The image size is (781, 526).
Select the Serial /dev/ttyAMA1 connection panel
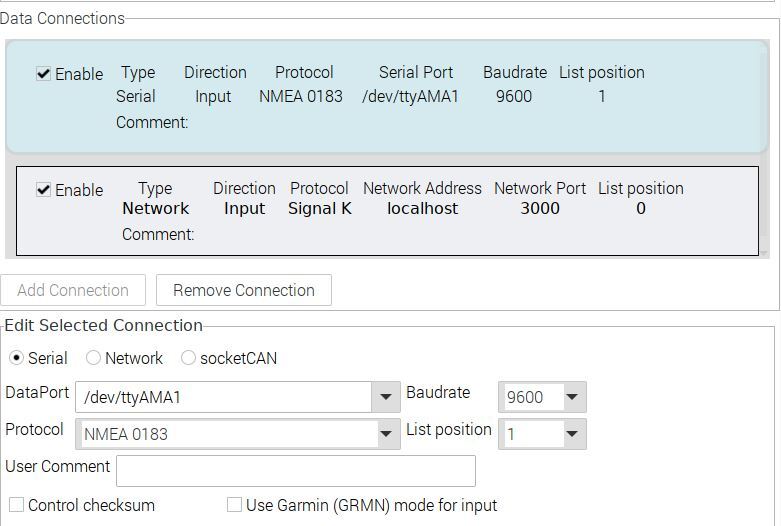pyautogui.click(x=386, y=97)
